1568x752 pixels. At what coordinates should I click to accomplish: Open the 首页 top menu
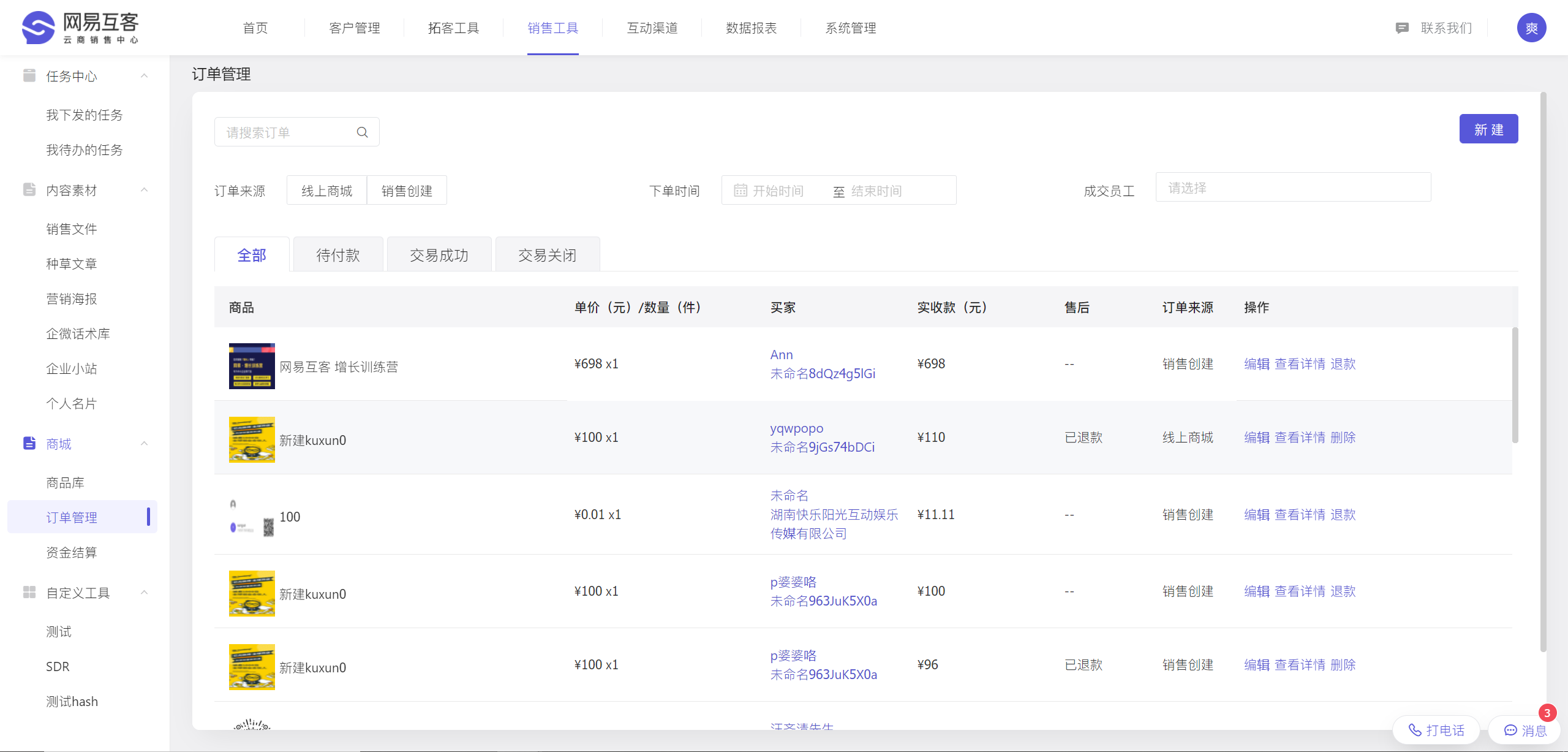(x=255, y=28)
